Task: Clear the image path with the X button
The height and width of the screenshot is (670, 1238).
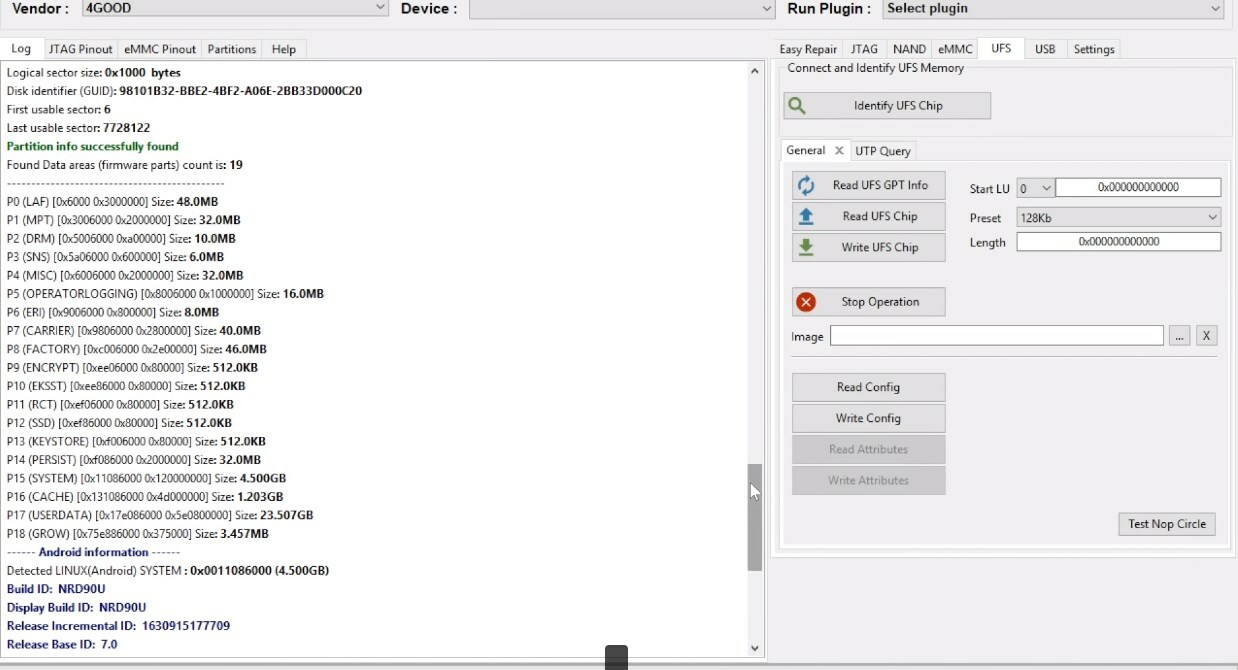Action: (x=1206, y=336)
